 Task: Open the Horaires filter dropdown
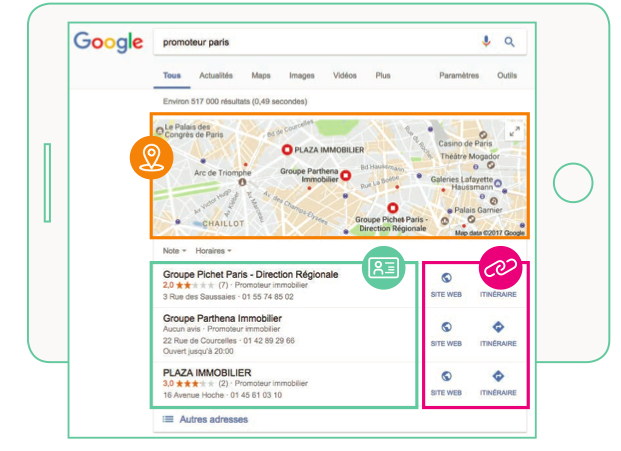tap(214, 250)
